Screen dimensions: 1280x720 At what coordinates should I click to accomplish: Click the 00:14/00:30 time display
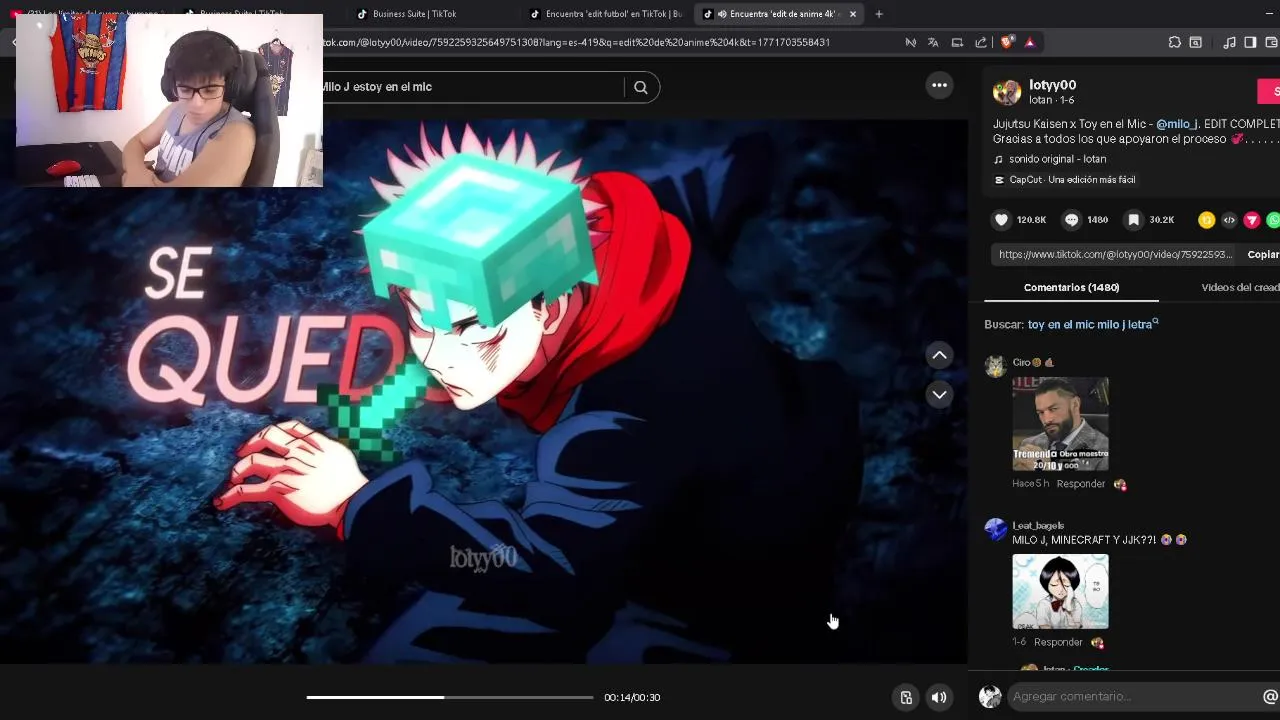pos(632,697)
